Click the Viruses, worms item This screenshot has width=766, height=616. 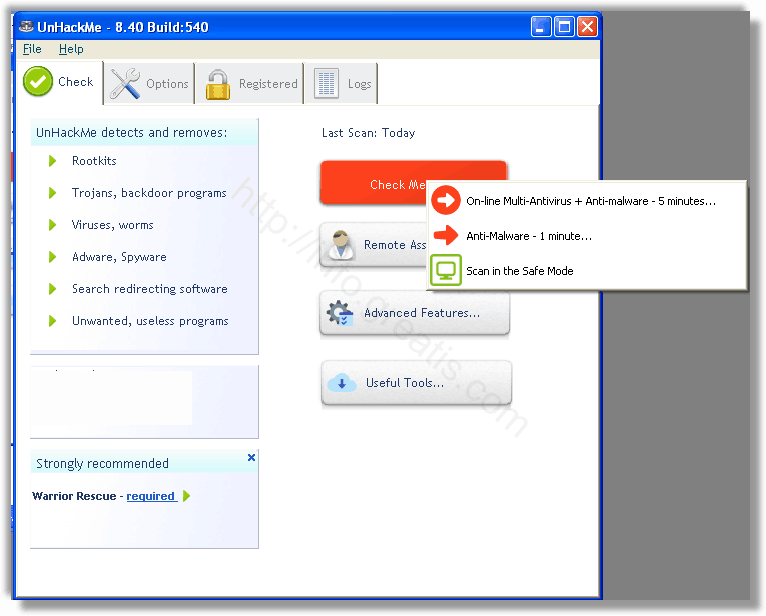pos(112,225)
